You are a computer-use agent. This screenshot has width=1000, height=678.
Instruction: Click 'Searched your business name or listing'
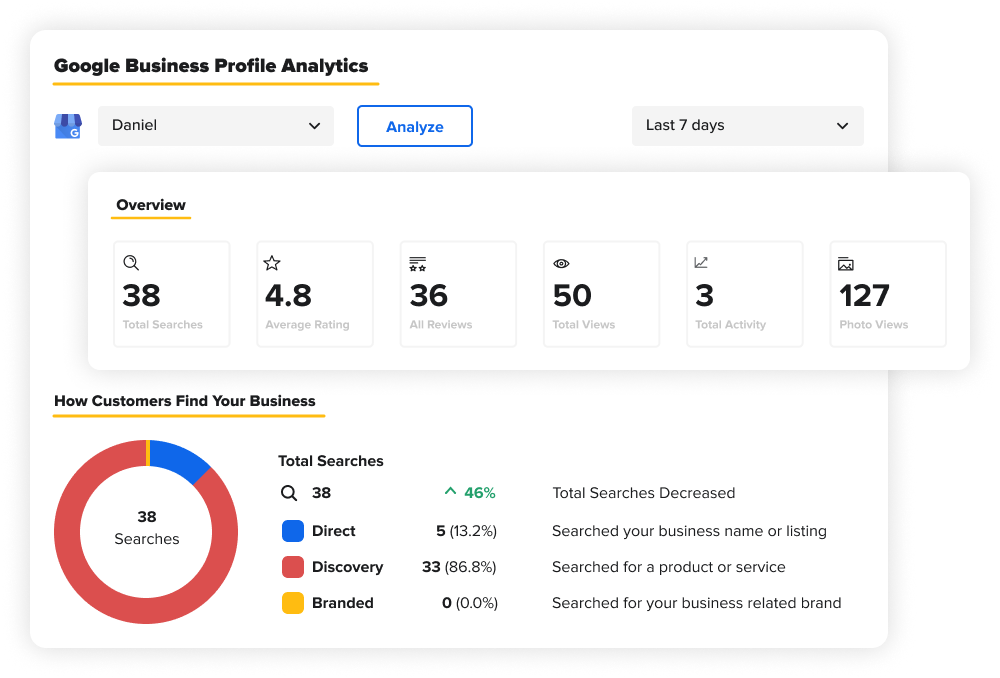pos(689,531)
